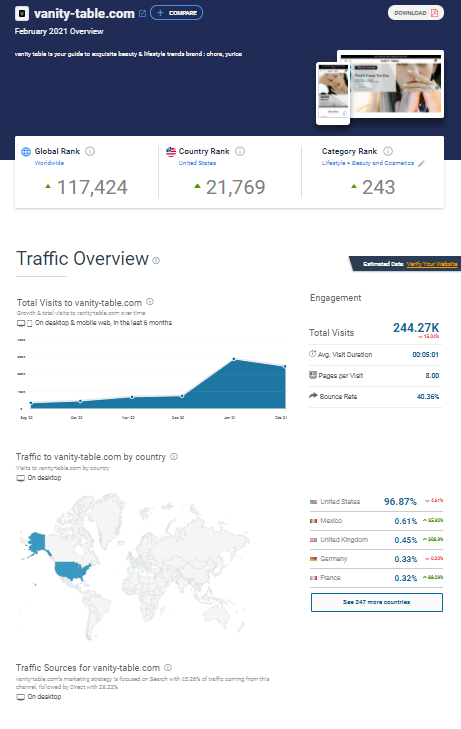Image resolution: width=461 pixels, height=729 pixels.
Task: Show Traffic by country info icon
Action: pos(174,457)
